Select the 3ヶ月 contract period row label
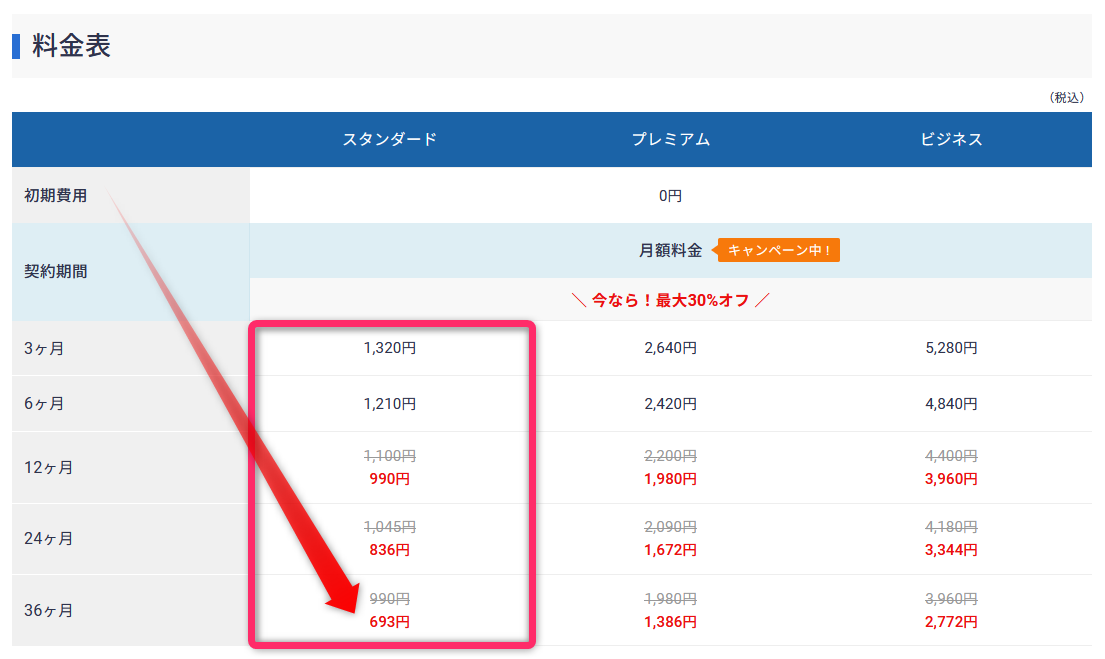This screenshot has height=659, width=1105. coord(44,349)
